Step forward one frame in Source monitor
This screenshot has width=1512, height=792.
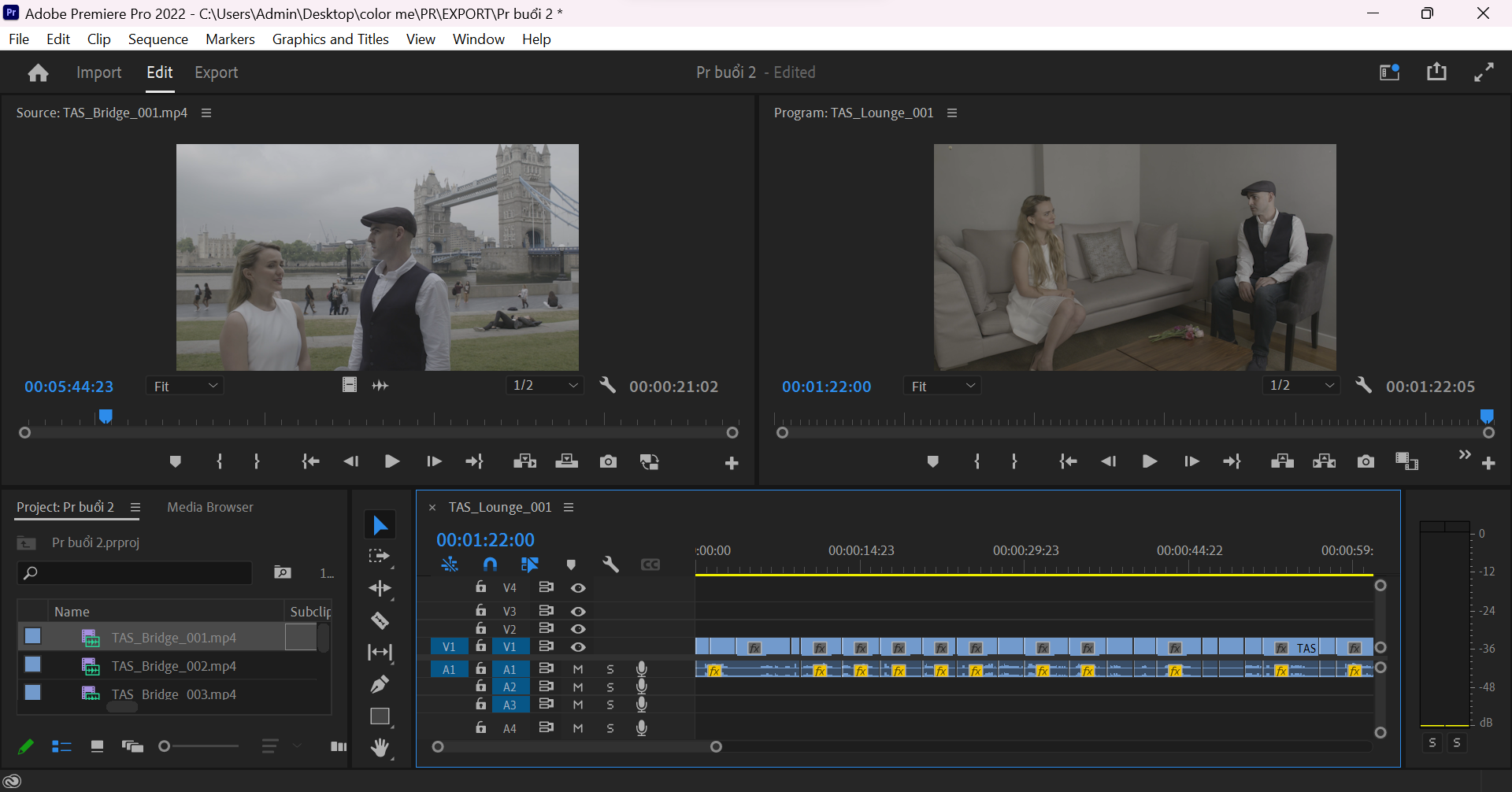pos(434,461)
